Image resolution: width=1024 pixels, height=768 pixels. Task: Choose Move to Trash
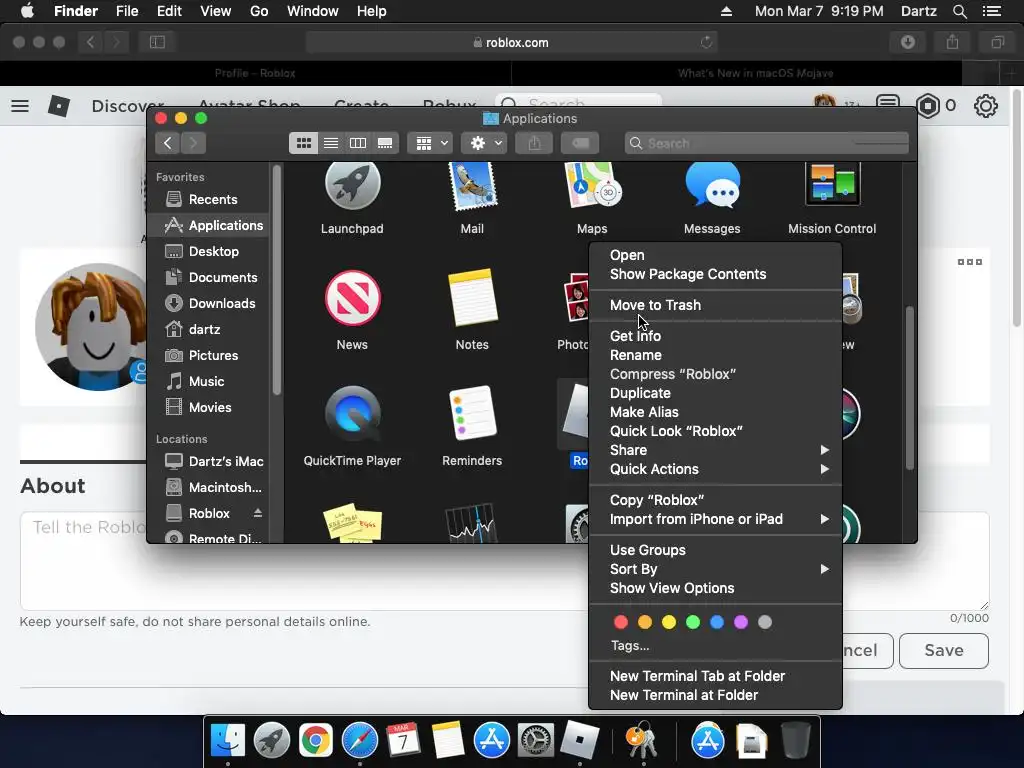pos(715,305)
